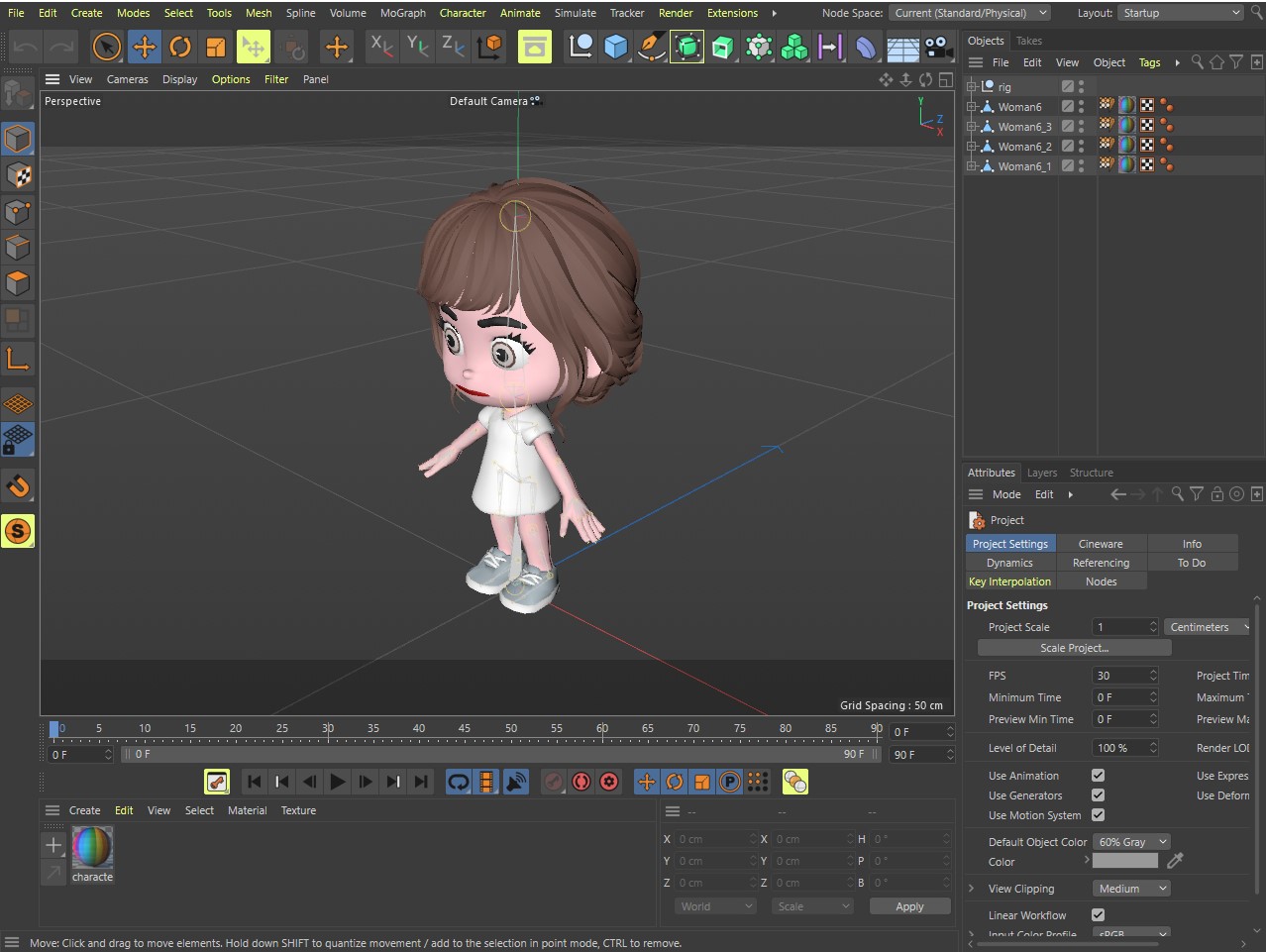The height and width of the screenshot is (952, 1266).
Task: Click the gray Color swatch
Action: pyautogui.click(x=1124, y=861)
